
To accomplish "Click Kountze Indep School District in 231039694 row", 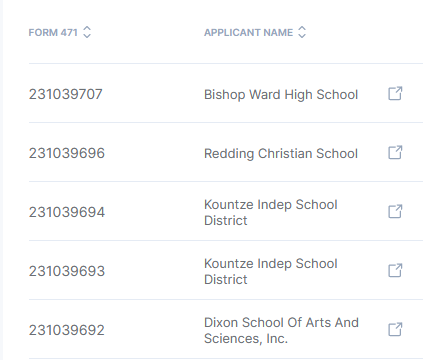I will (x=271, y=212).
